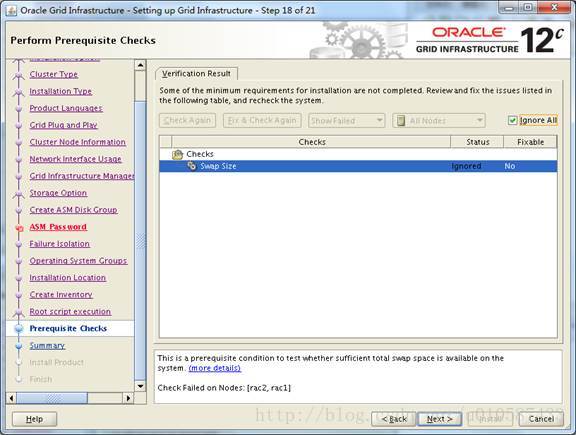Click the step list scroll-up arrow
The width and height of the screenshot is (576, 435).
(x=140, y=65)
